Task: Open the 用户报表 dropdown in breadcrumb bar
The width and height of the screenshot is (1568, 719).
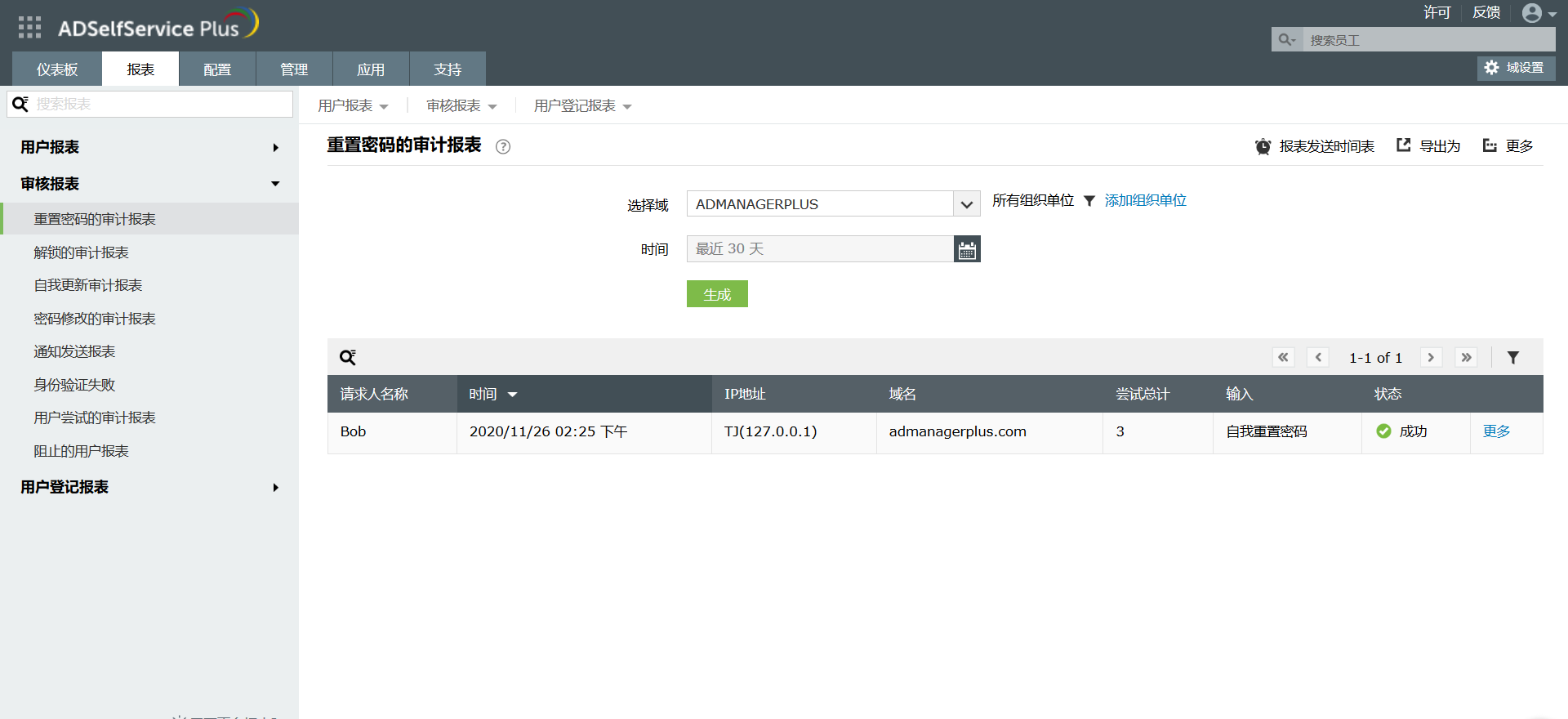Action: 353,106
